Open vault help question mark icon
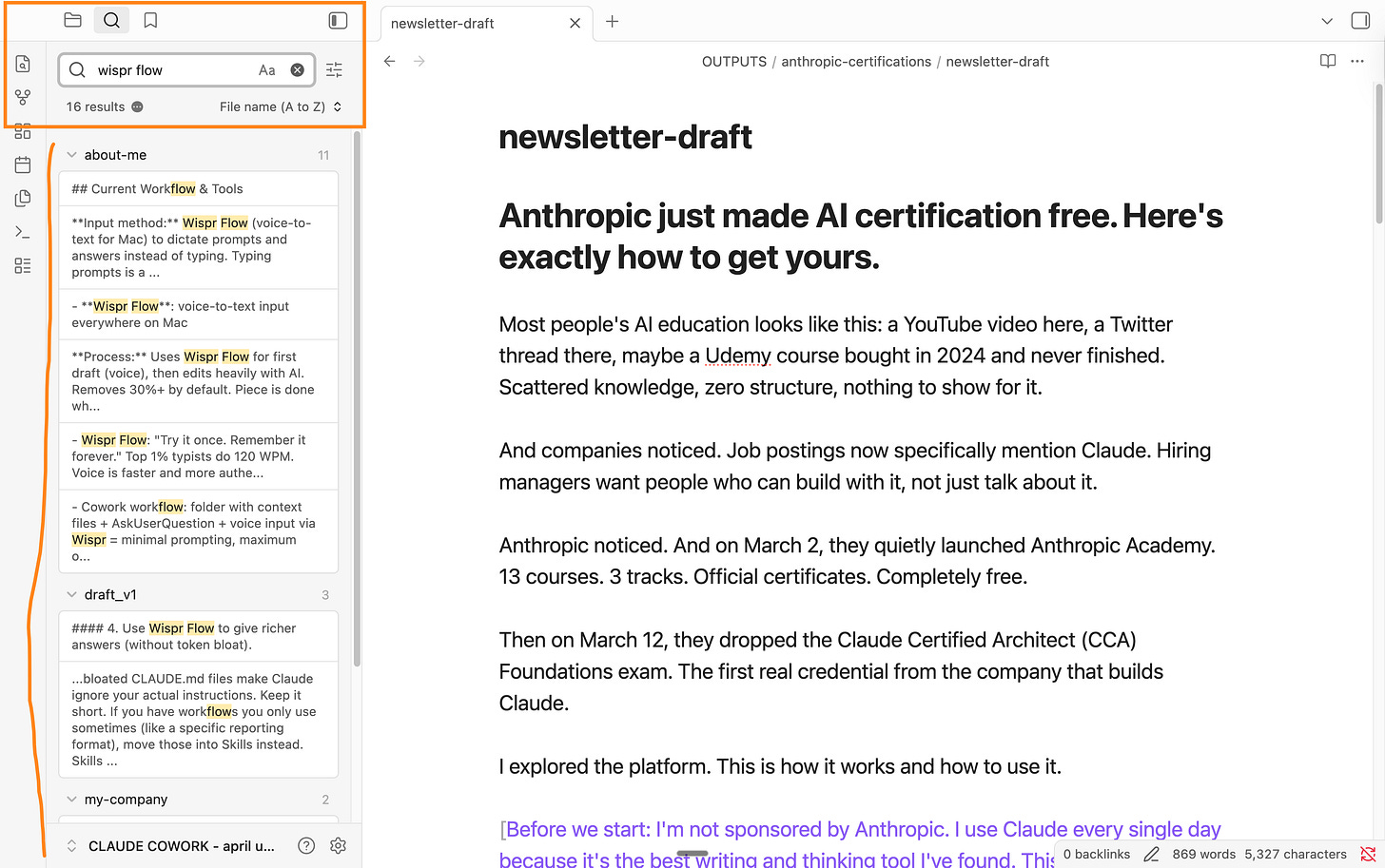Image resolution: width=1385 pixels, height=868 pixels. tap(306, 845)
